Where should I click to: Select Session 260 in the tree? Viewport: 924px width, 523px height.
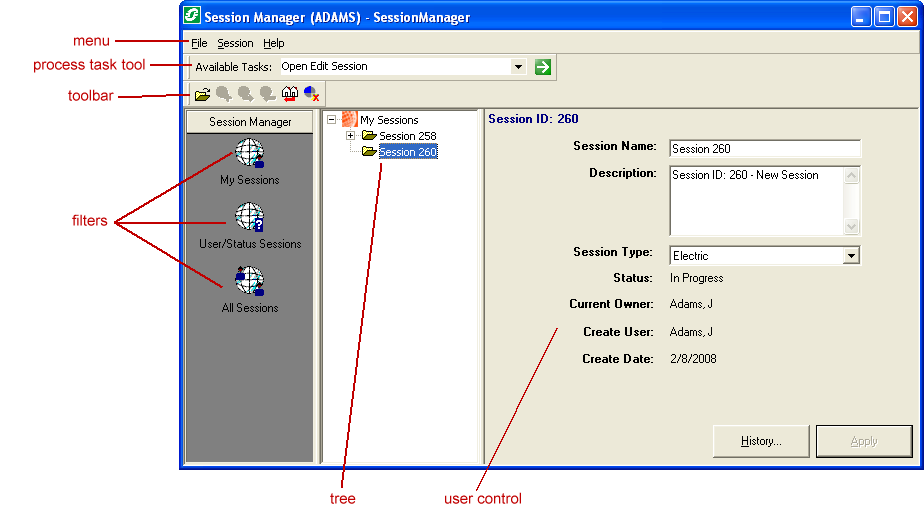[x=407, y=152]
